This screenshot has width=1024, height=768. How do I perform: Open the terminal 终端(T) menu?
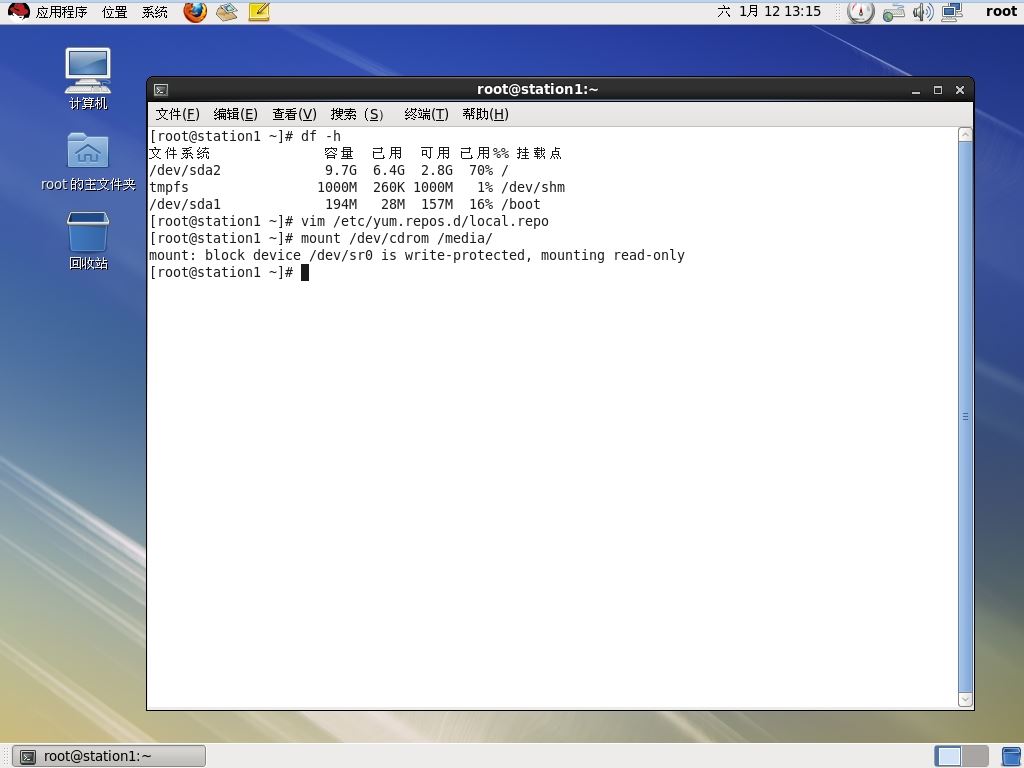(x=425, y=114)
